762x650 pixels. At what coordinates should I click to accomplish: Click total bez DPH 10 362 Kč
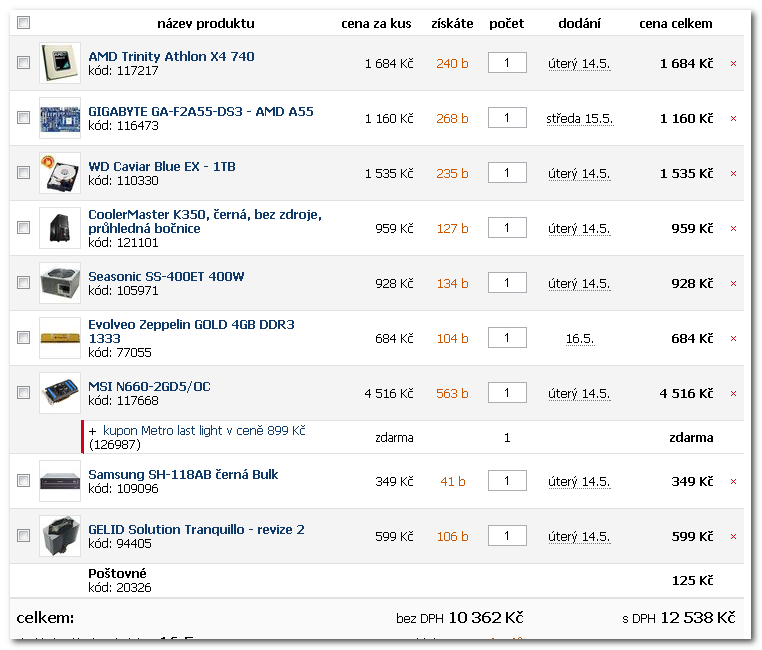460,617
